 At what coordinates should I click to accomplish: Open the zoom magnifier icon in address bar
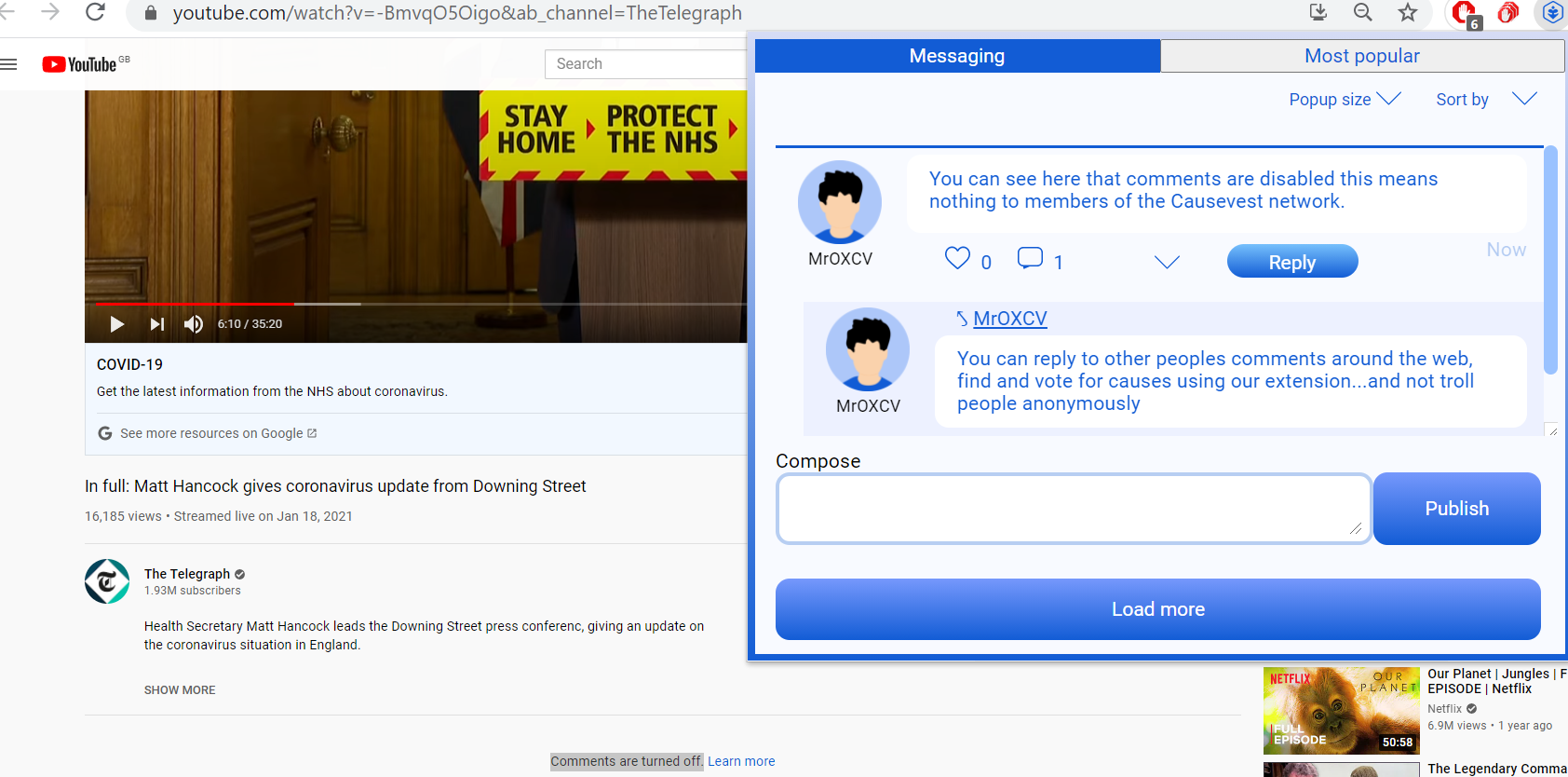click(x=1363, y=12)
